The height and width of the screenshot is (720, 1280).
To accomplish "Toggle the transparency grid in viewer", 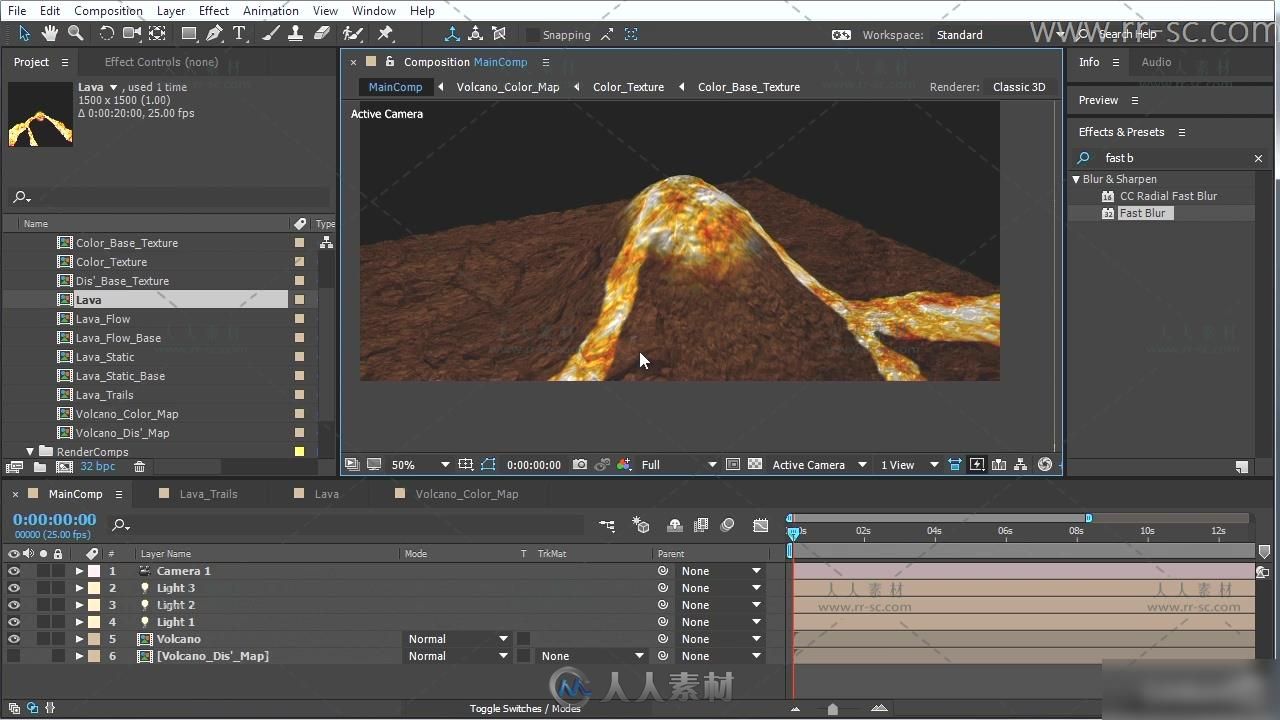I will [x=755, y=465].
